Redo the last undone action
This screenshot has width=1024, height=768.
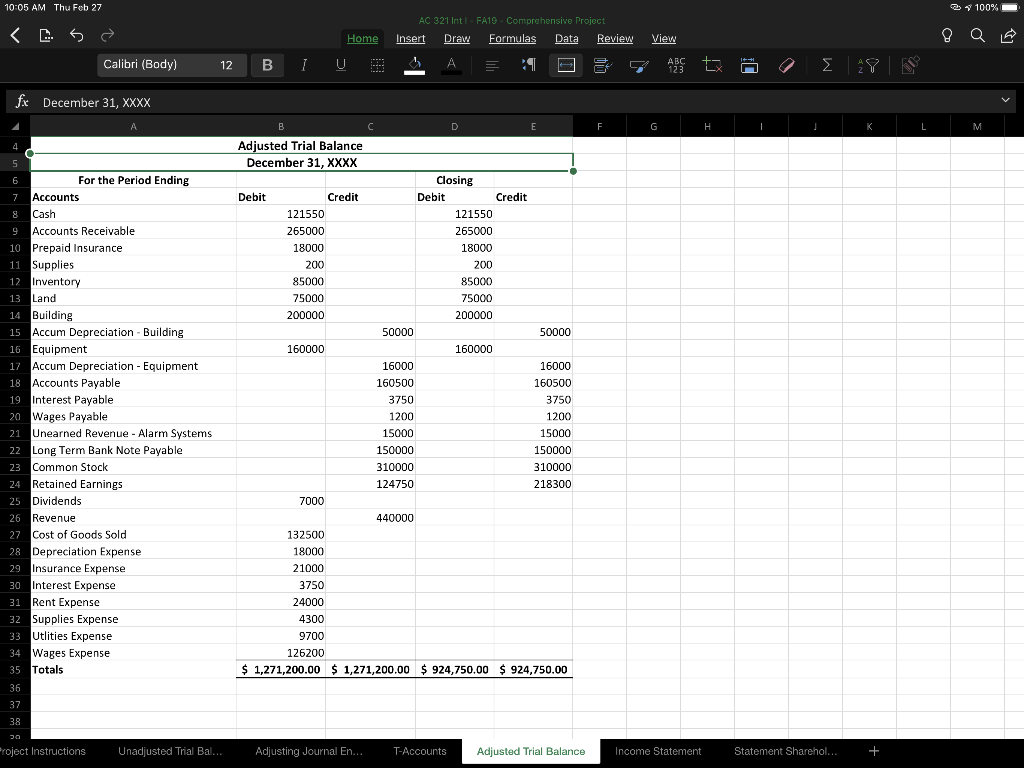pyautogui.click(x=108, y=35)
